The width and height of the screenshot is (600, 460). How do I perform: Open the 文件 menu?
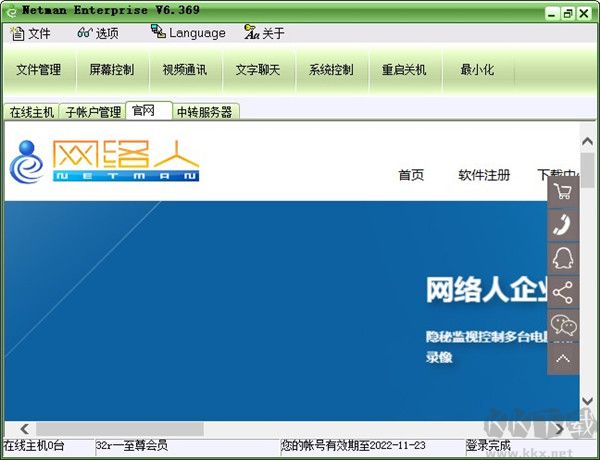pyautogui.click(x=30, y=33)
